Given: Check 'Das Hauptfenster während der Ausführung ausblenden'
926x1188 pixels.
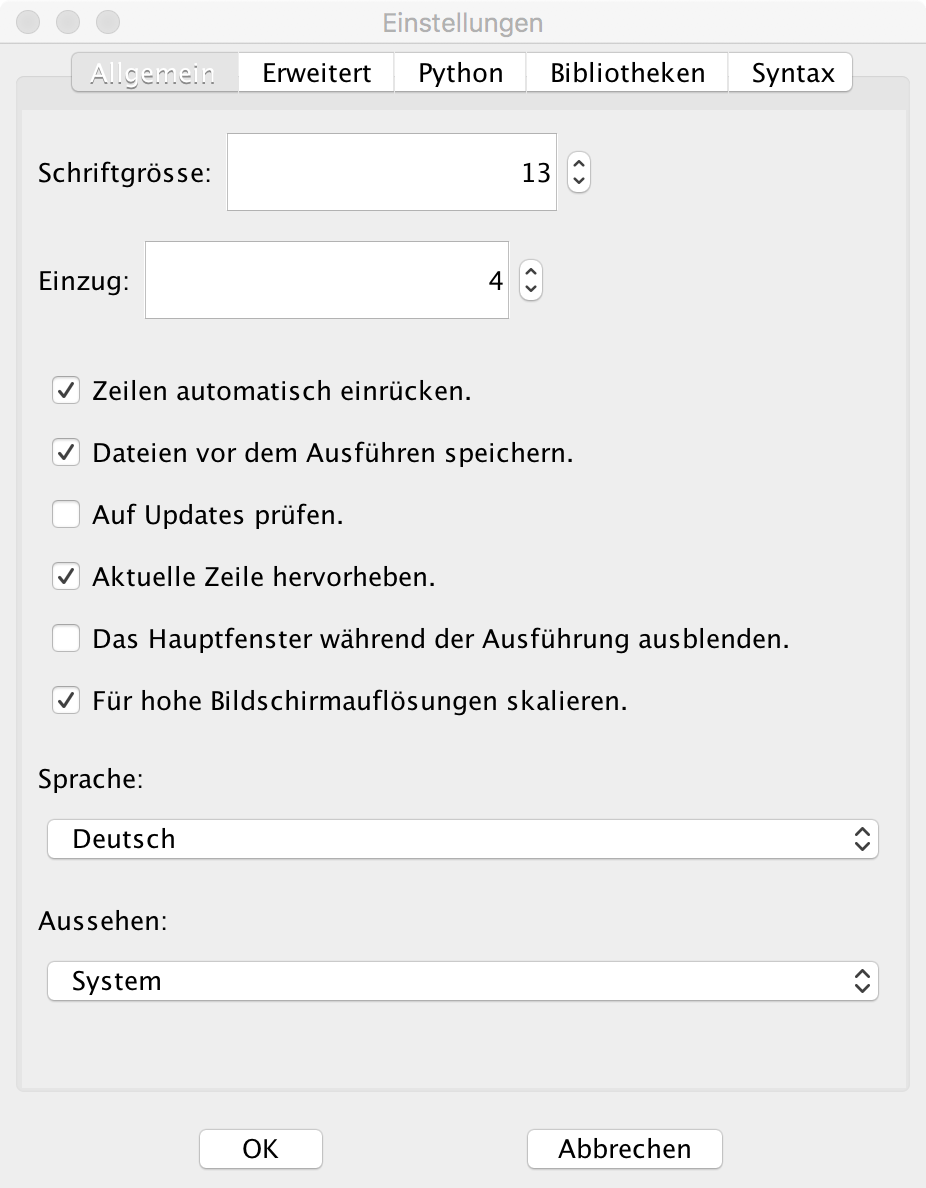Looking at the screenshot, I should pos(66,639).
